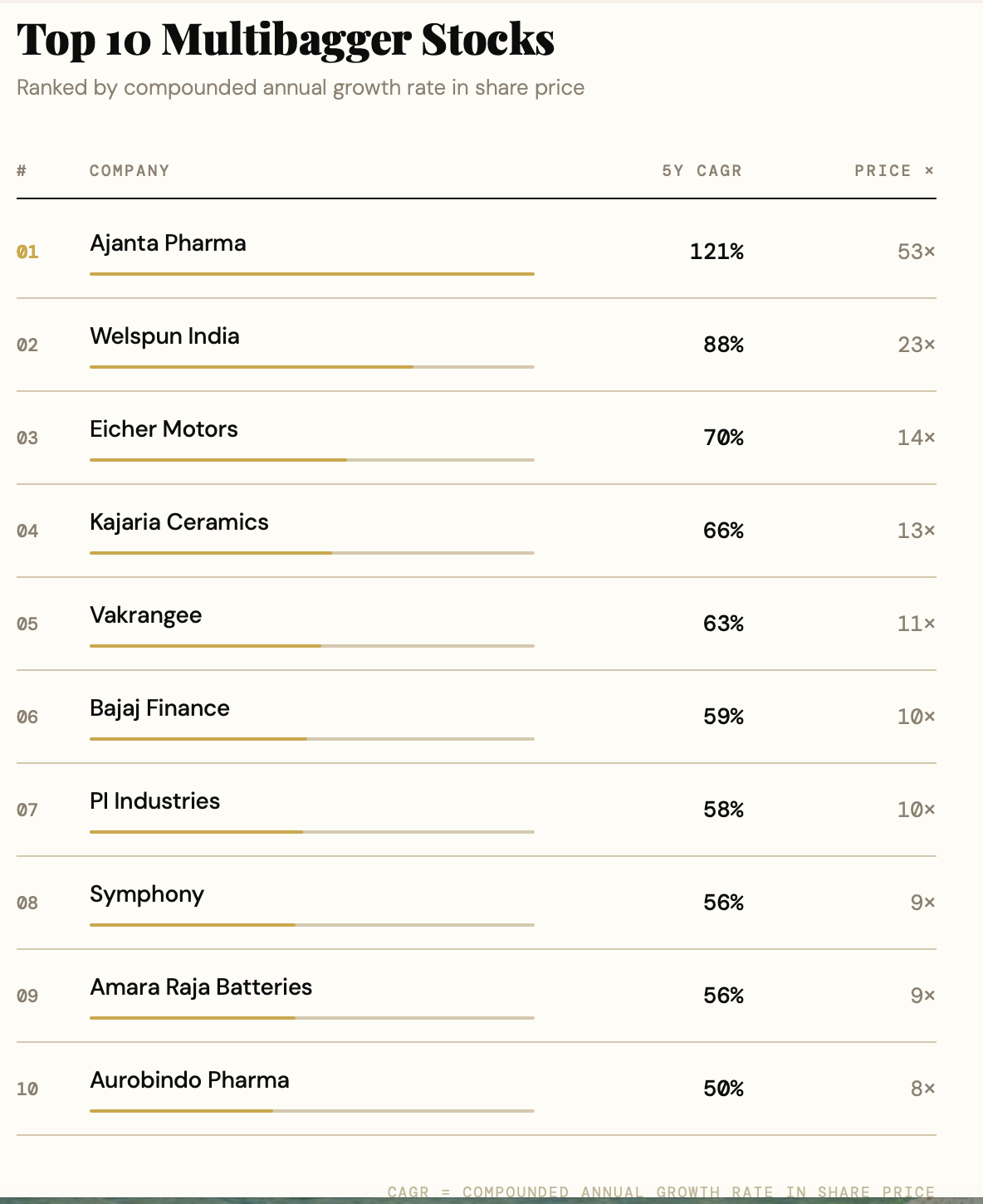The width and height of the screenshot is (983, 1204).
Task: Sort by the 5Y CAGR column header
Action: (x=702, y=171)
